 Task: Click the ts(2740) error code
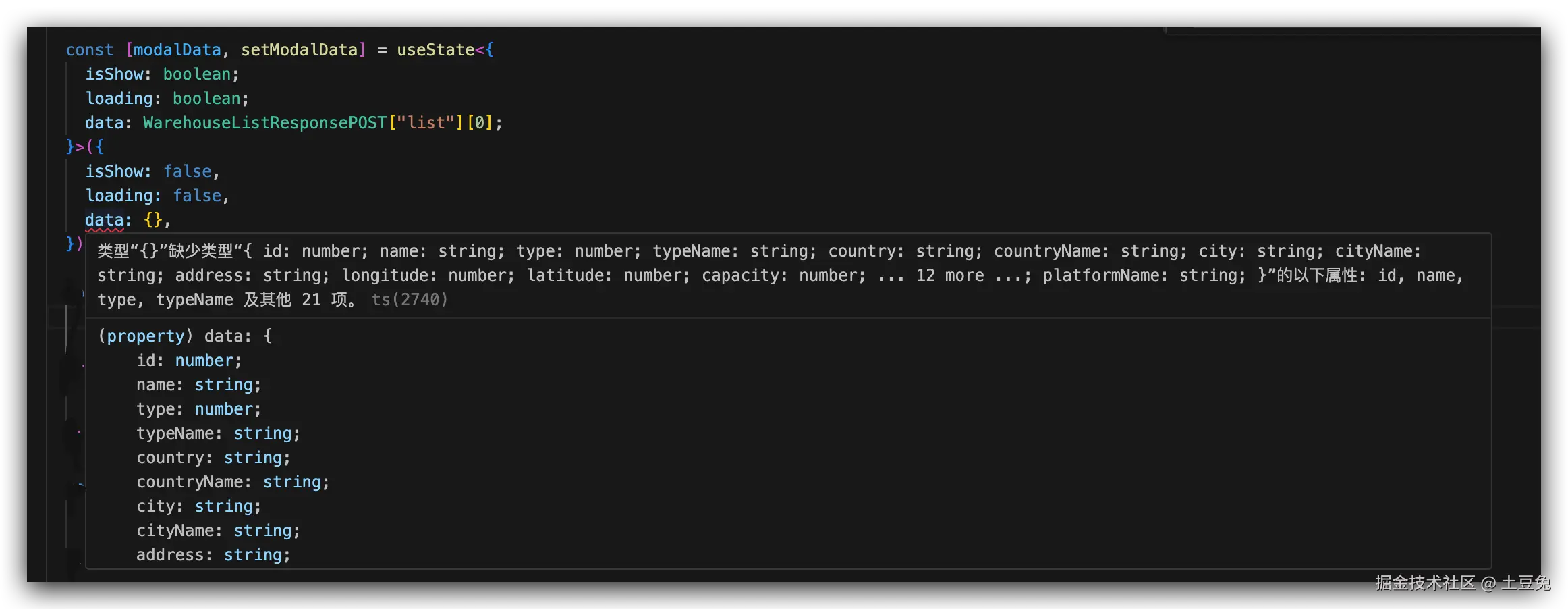point(410,300)
